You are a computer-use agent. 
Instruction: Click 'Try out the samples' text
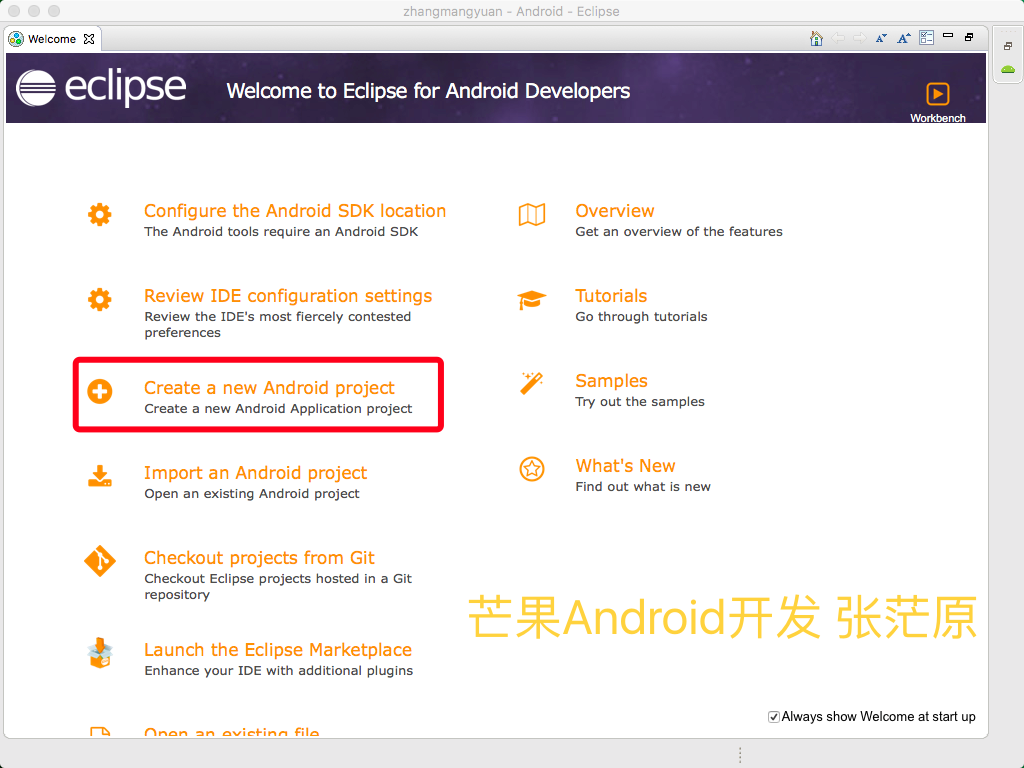tap(640, 402)
